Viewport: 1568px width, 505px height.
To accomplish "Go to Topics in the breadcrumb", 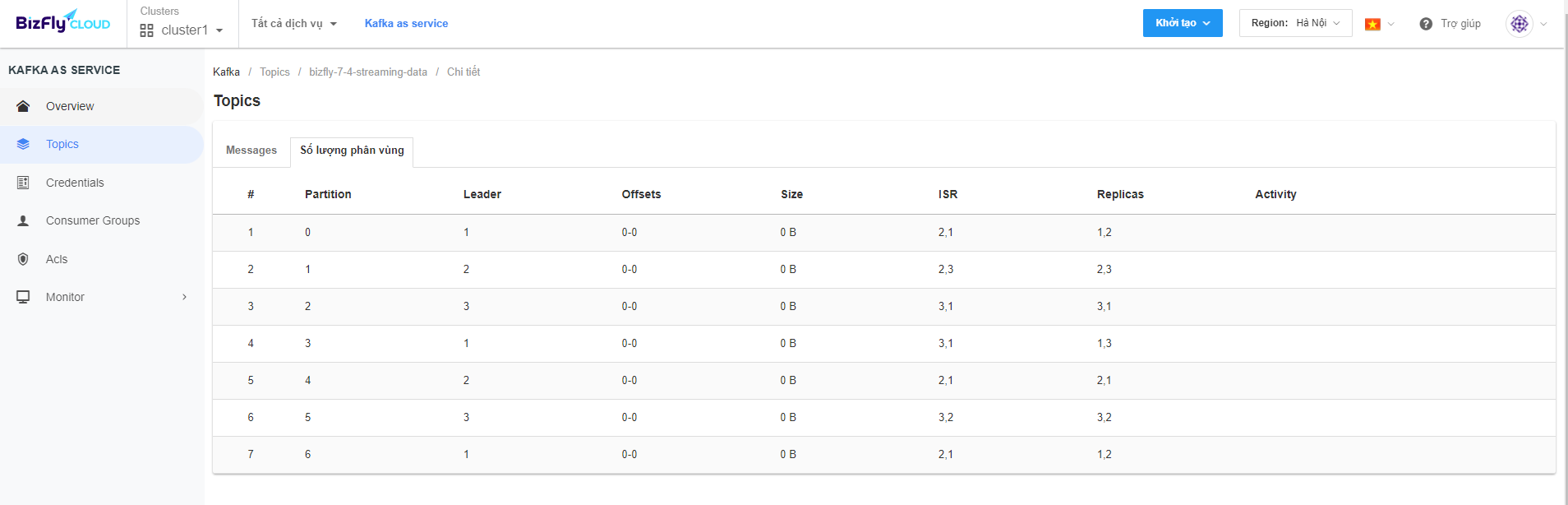I will (x=274, y=72).
